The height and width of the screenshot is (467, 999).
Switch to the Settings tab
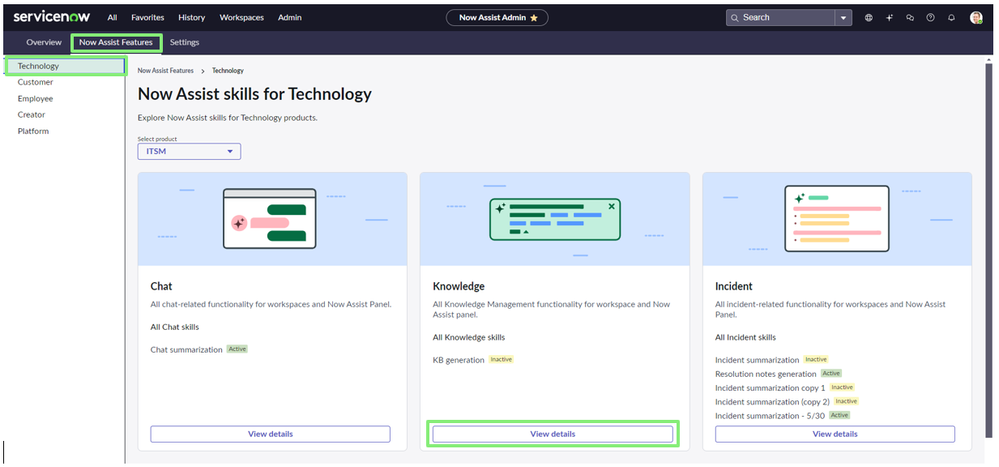tap(185, 43)
